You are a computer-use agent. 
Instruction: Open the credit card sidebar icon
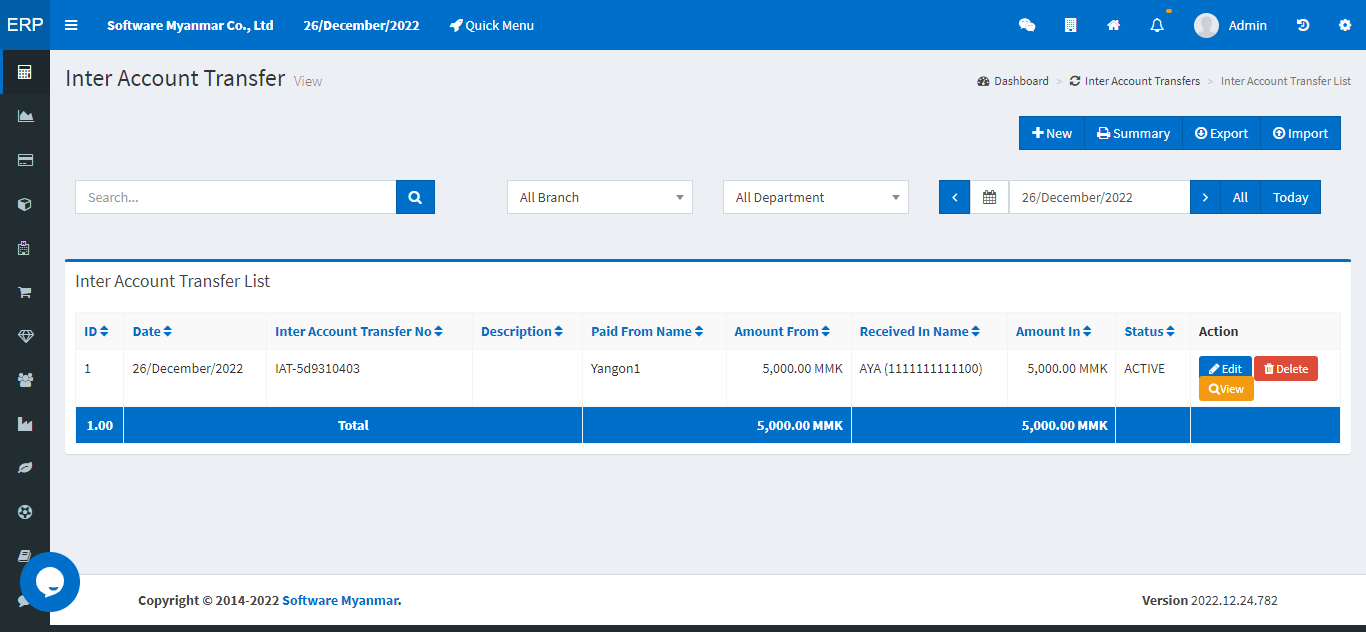[25, 160]
